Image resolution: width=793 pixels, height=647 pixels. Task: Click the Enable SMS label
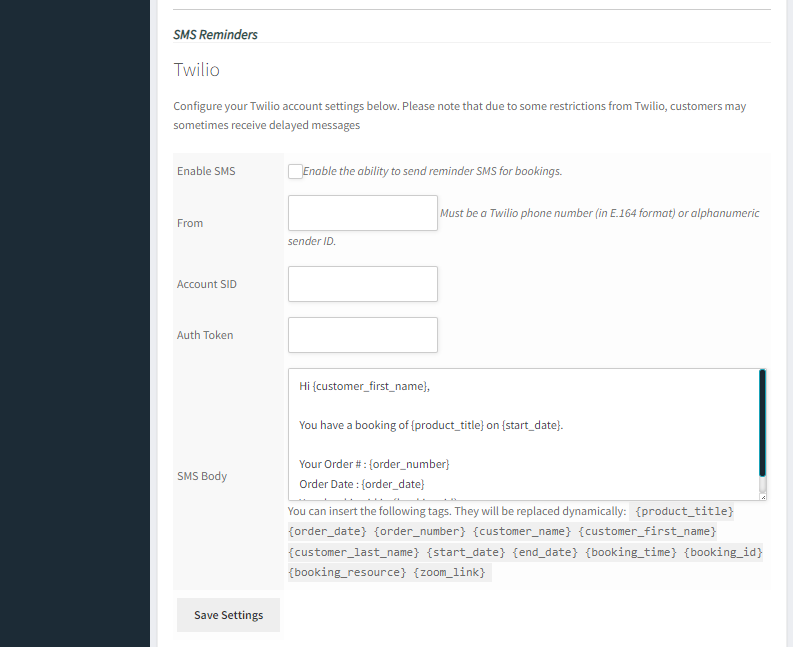(x=206, y=171)
